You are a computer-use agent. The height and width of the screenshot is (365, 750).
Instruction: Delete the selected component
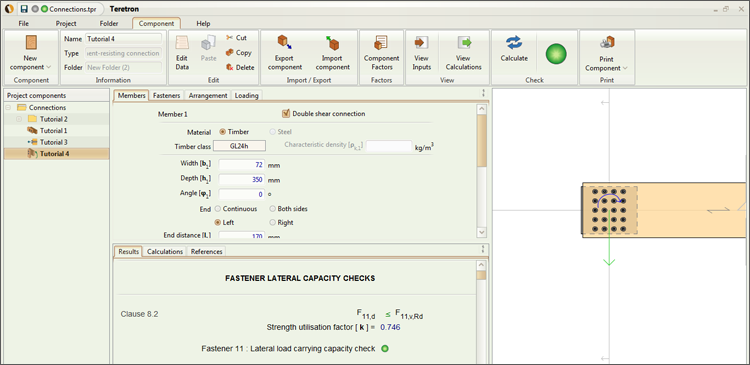point(240,67)
